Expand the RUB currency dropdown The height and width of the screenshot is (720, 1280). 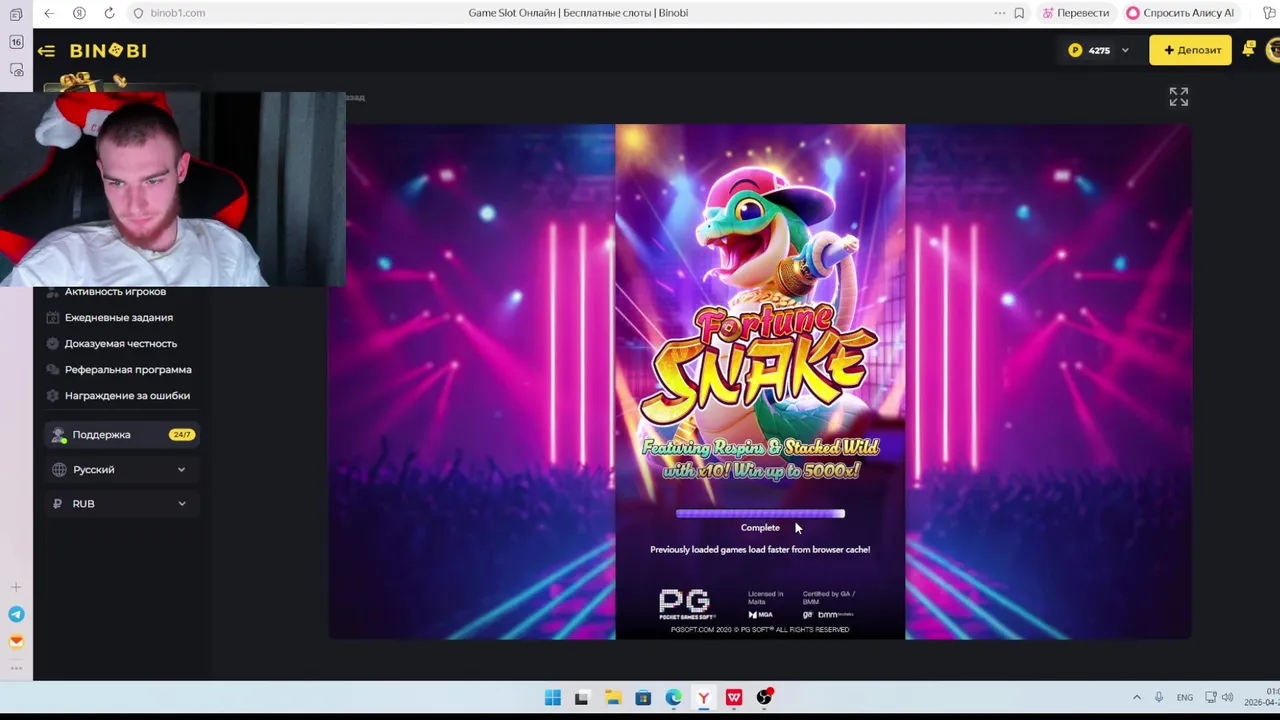point(121,503)
